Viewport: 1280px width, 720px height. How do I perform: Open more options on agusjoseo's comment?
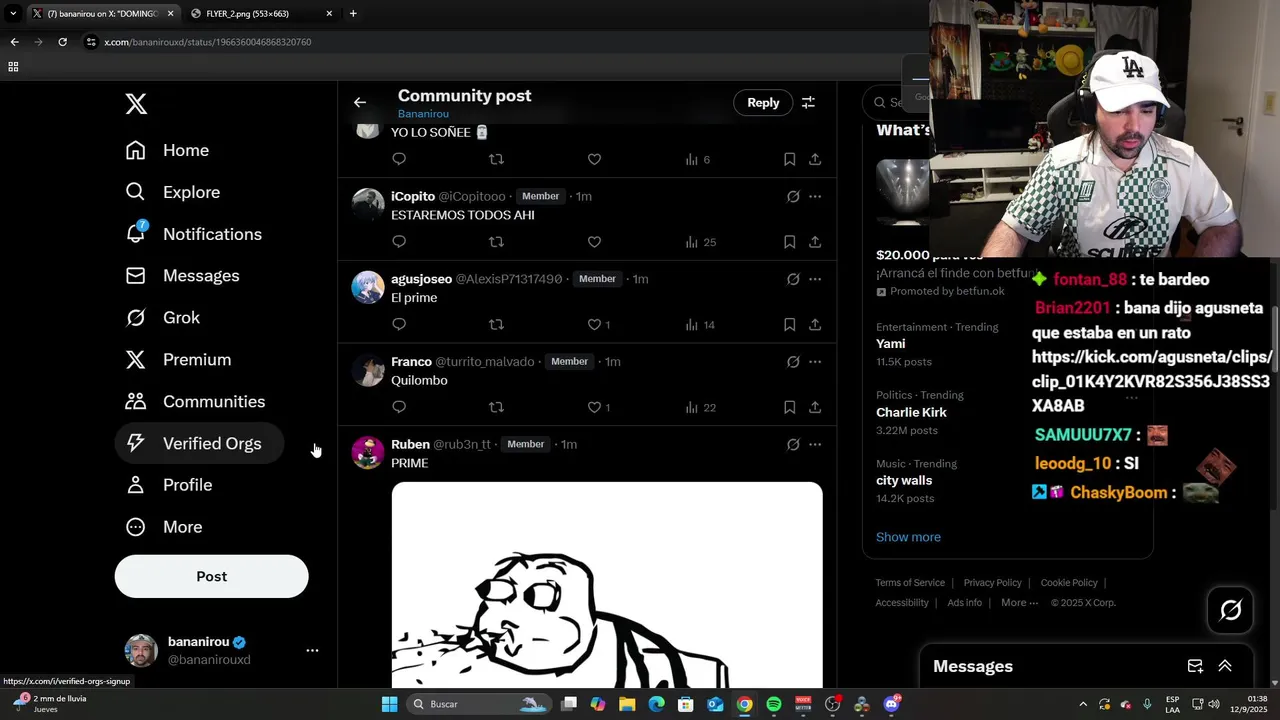(815, 279)
